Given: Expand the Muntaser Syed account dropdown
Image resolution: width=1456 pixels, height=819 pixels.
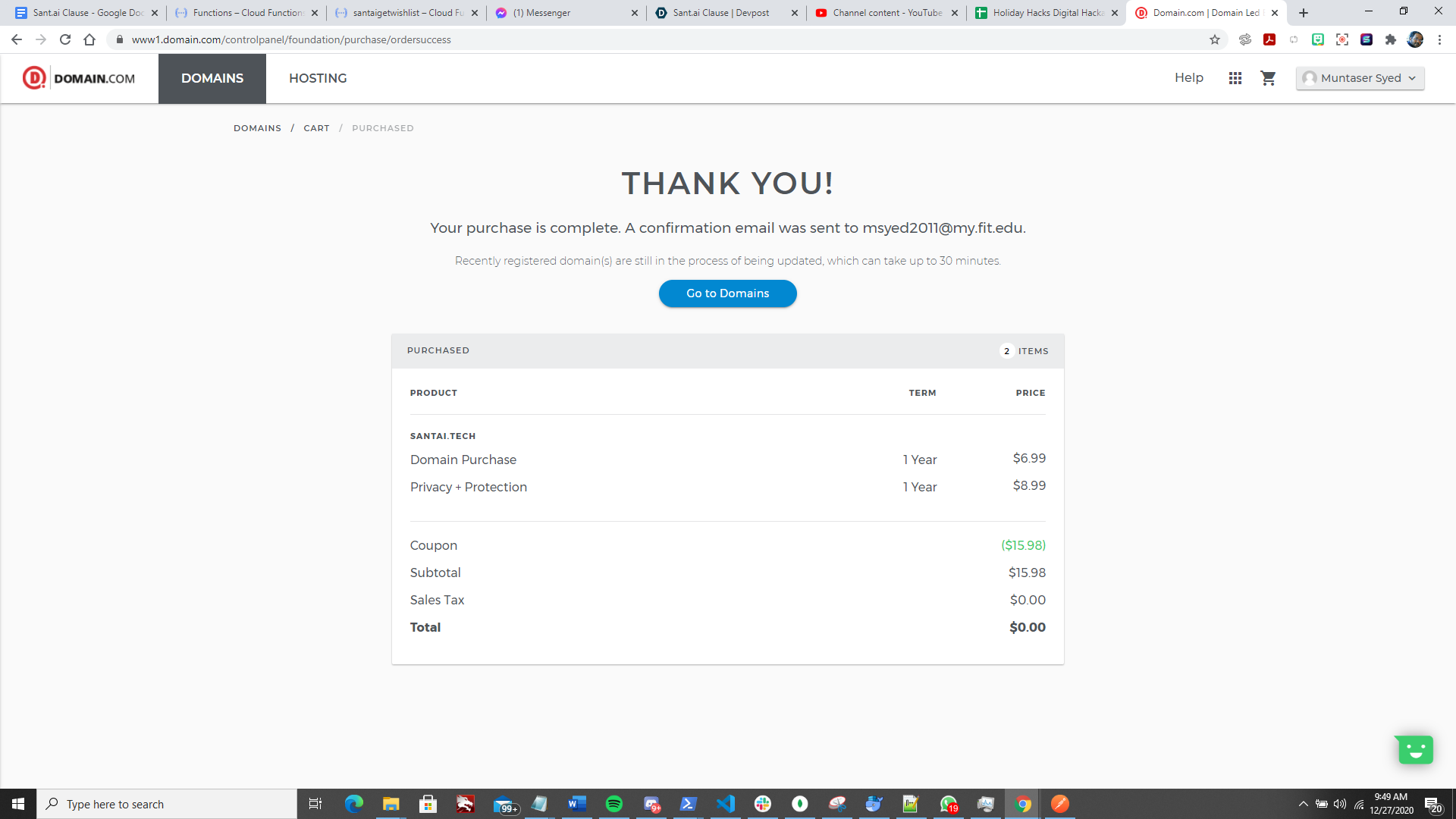Looking at the screenshot, I should [1360, 78].
